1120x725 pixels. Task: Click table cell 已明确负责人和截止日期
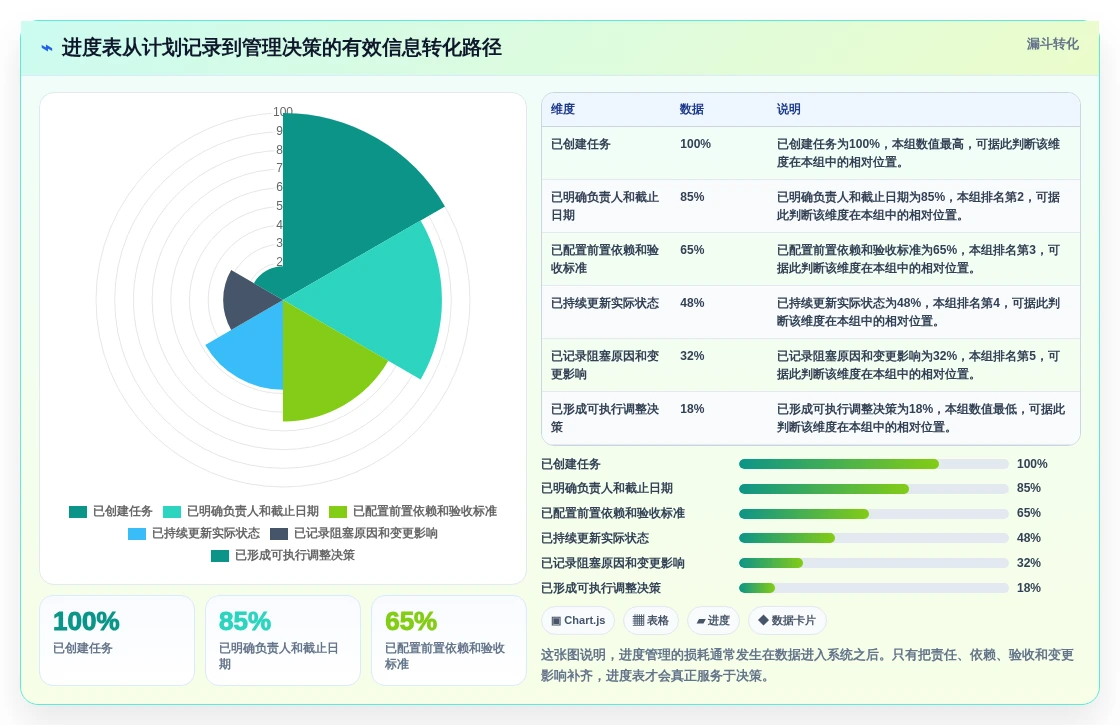click(605, 206)
